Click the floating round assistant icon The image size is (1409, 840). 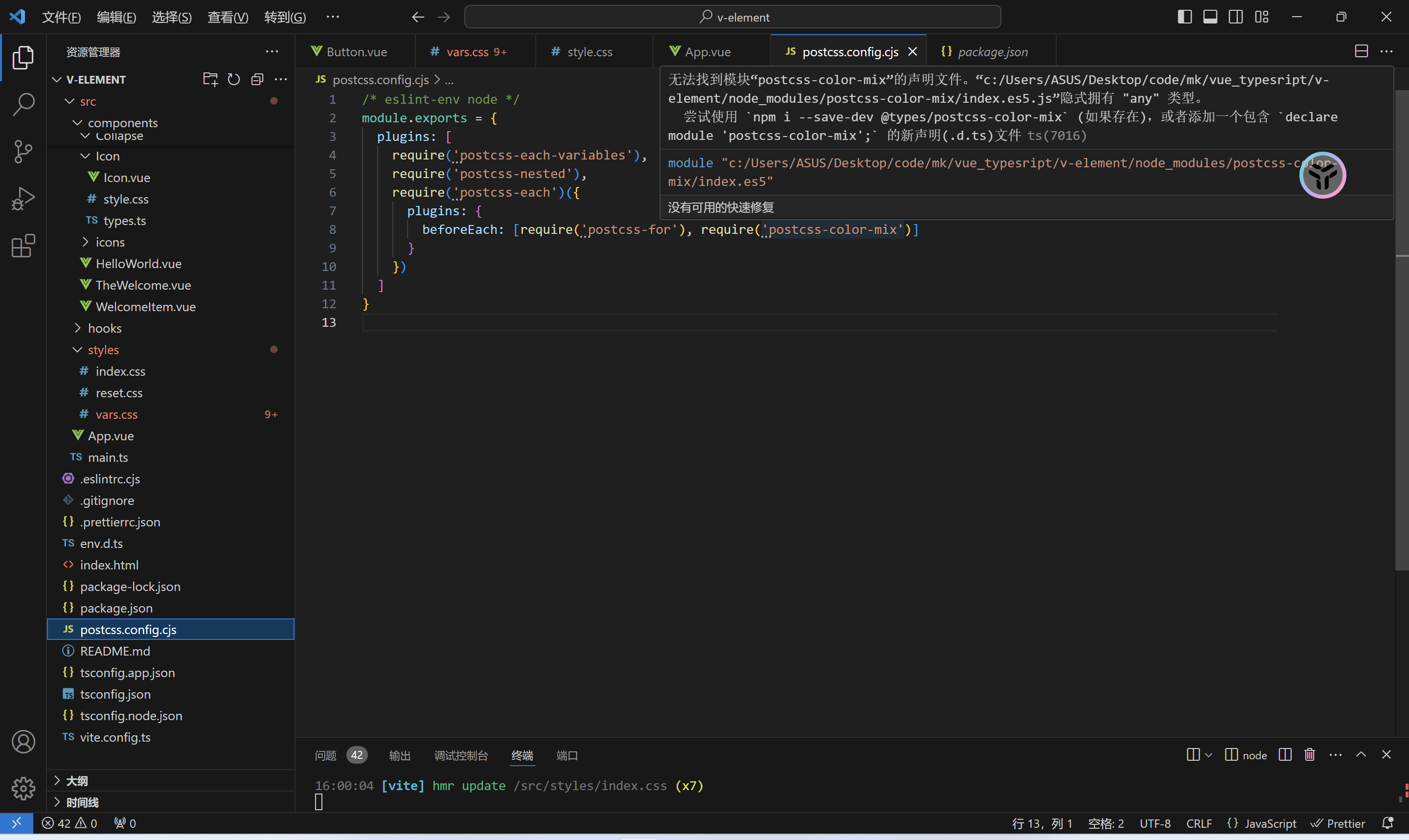pos(1322,175)
